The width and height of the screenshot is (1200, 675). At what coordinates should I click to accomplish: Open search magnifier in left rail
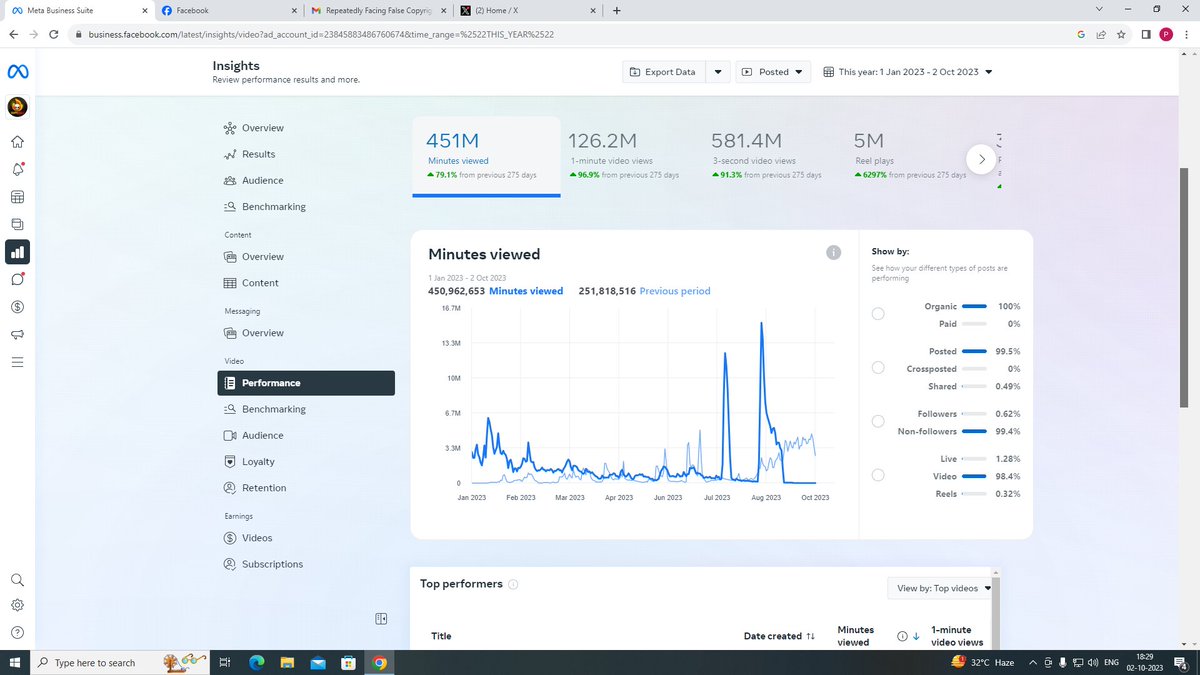pos(17,580)
